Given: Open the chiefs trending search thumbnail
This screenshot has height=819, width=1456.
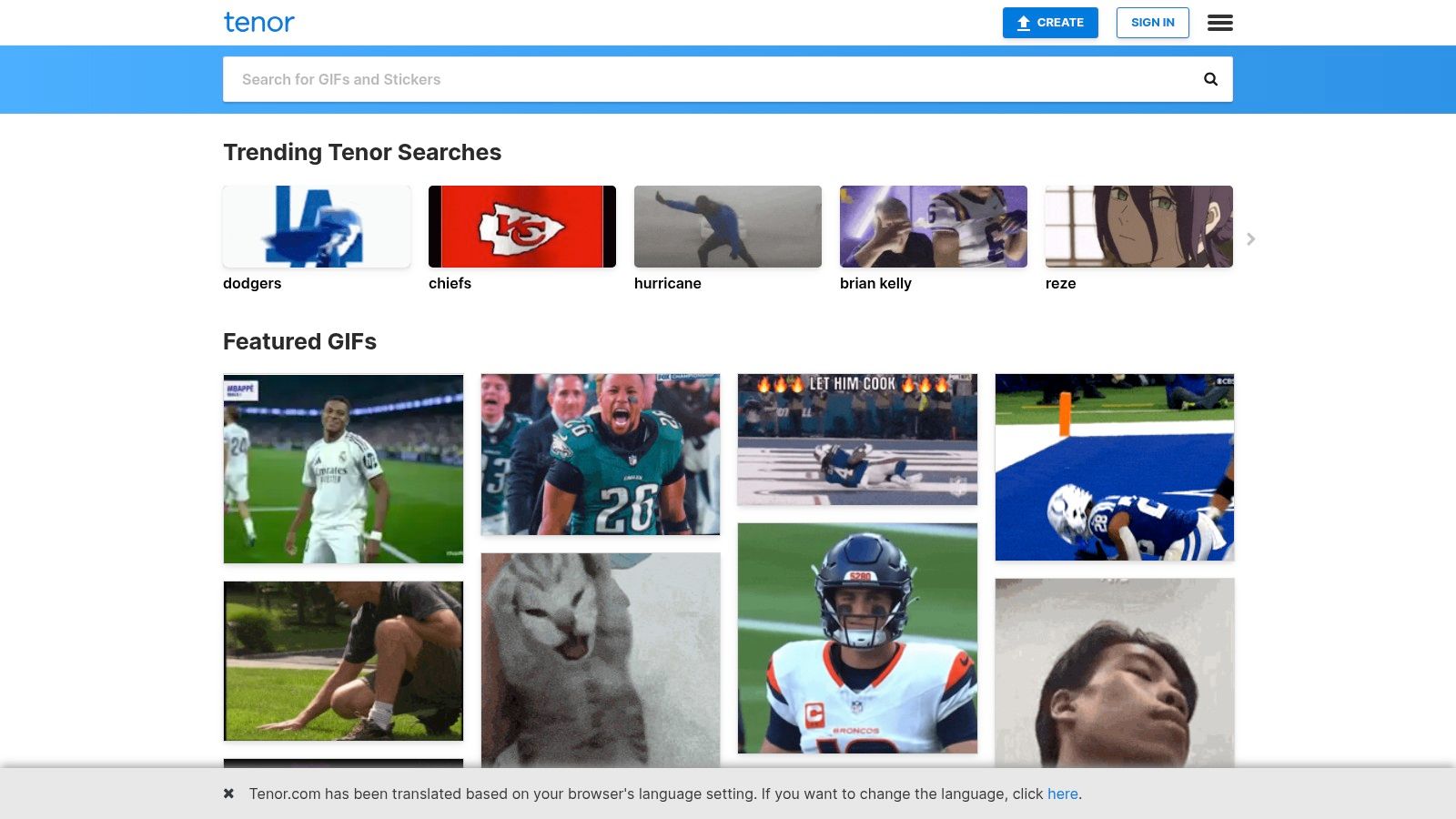Looking at the screenshot, I should click(x=522, y=227).
